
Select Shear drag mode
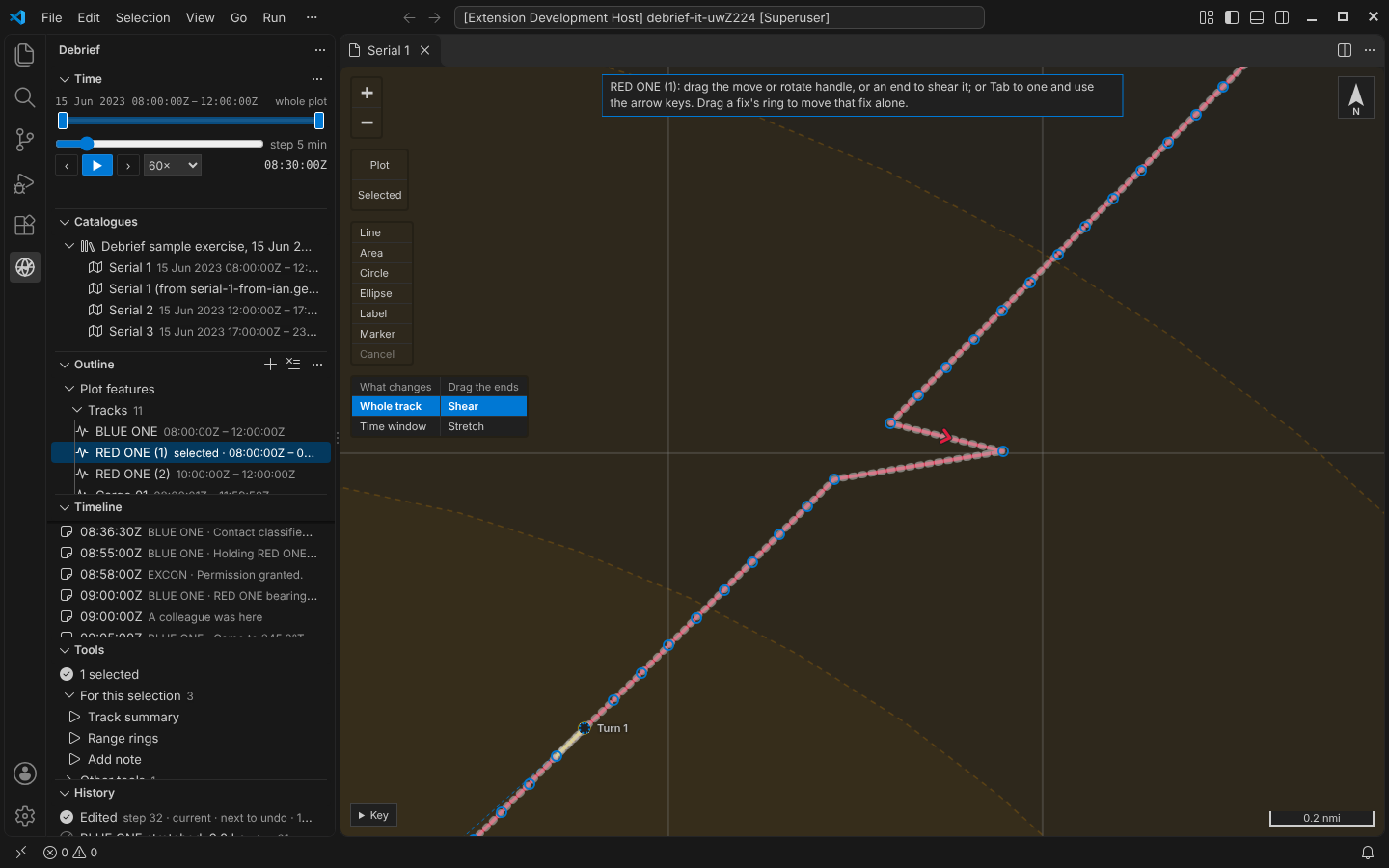tap(483, 406)
